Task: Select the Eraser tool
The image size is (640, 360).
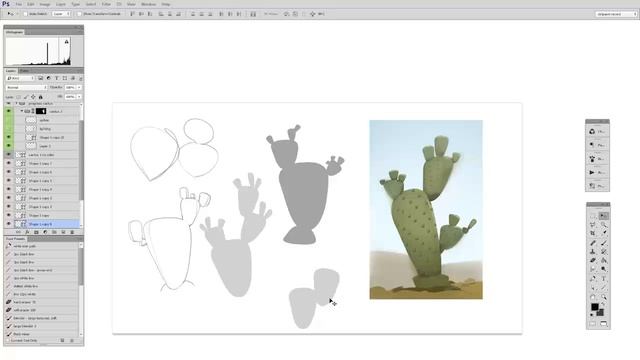Action: 593,260
